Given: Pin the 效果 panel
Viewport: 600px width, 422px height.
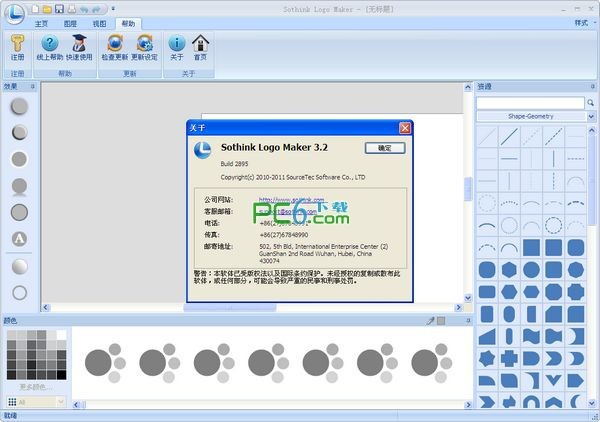Looking at the screenshot, I should pyautogui.click(x=33, y=87).
